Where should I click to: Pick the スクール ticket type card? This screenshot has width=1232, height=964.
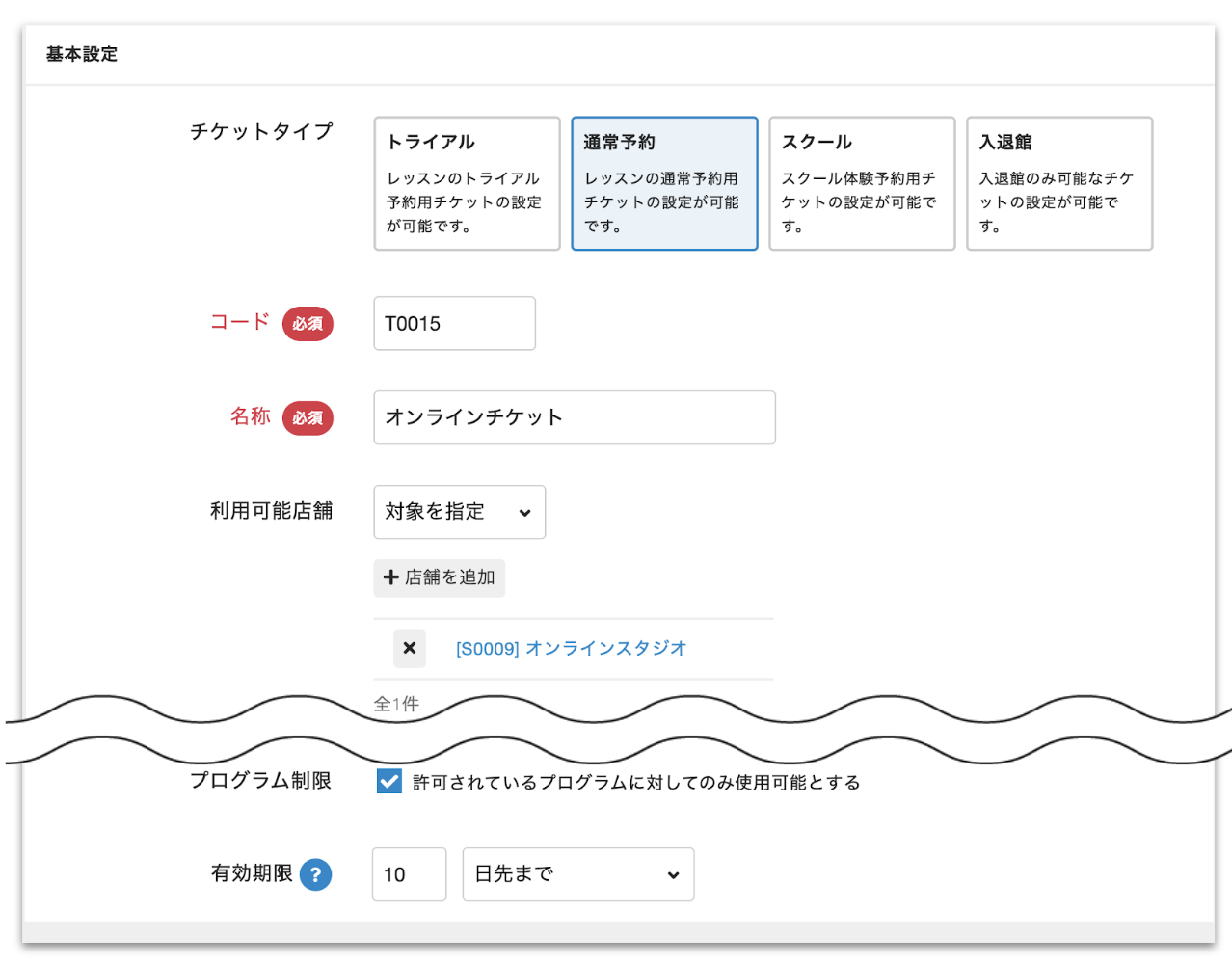click(861, 183)
